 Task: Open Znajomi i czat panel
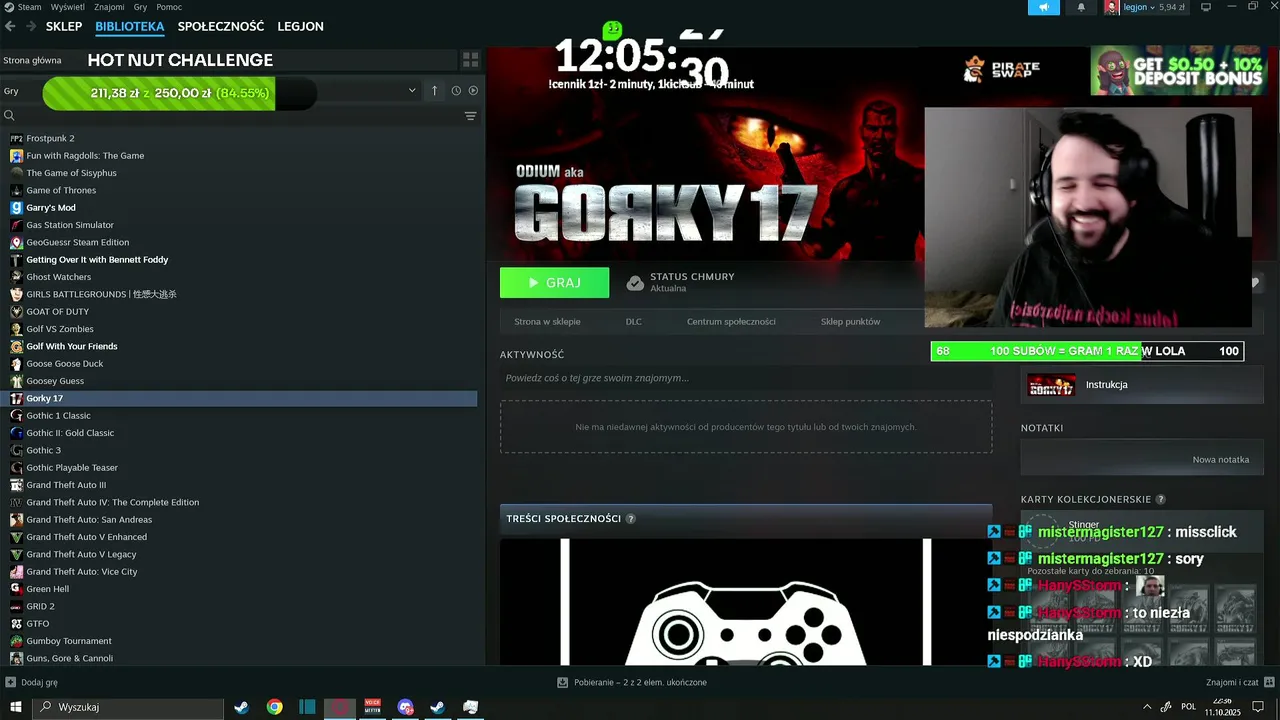click(1232, 682)
